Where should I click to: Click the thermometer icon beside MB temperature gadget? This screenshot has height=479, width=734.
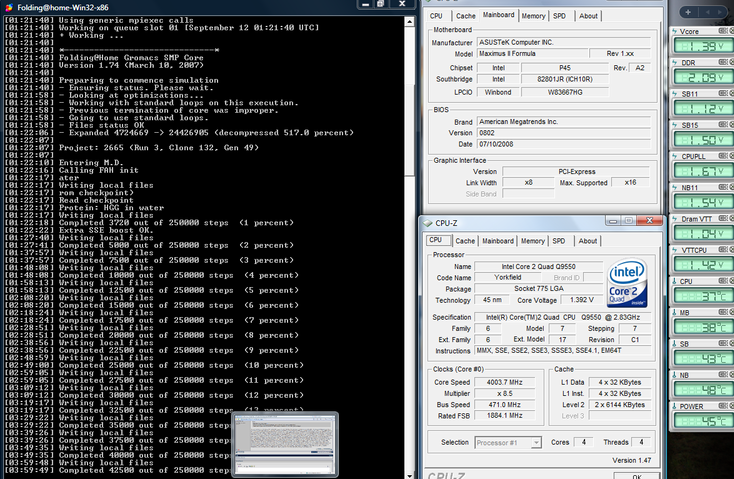(675, 312)
